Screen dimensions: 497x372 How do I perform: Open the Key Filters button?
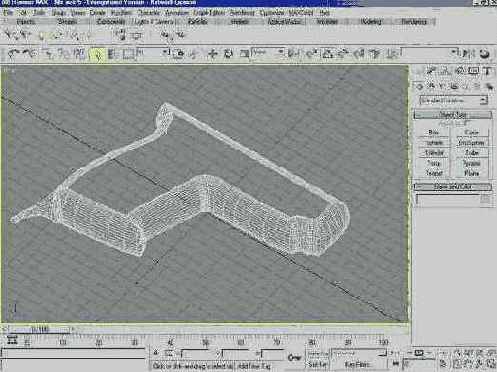[359, 364]
